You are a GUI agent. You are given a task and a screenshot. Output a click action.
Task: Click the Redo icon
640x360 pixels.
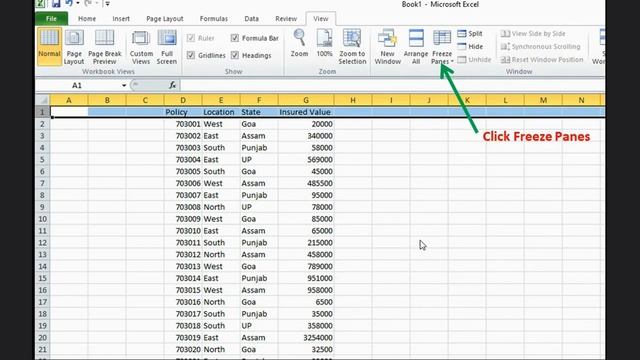click(88, 4)
